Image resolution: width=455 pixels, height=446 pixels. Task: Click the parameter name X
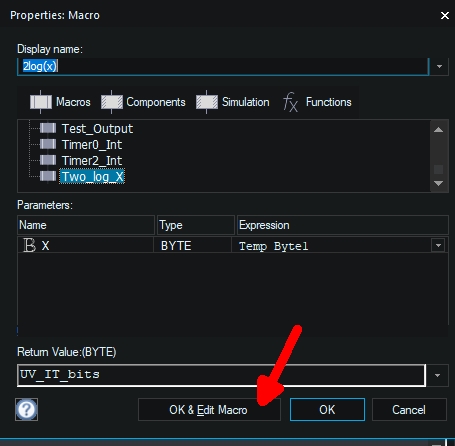[45, 246]
